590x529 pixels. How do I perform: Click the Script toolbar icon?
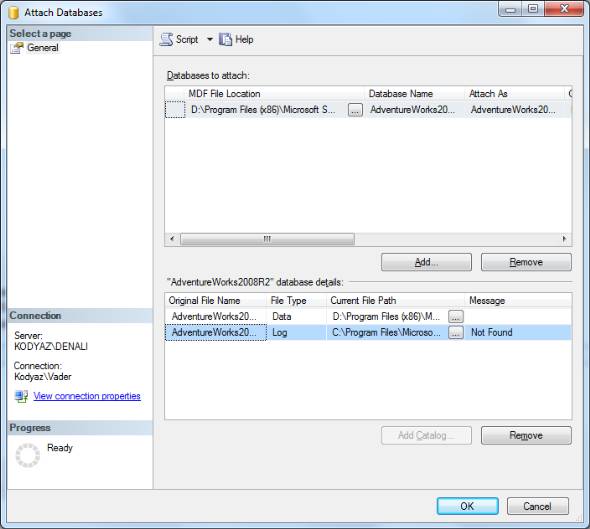coord(166,39)
